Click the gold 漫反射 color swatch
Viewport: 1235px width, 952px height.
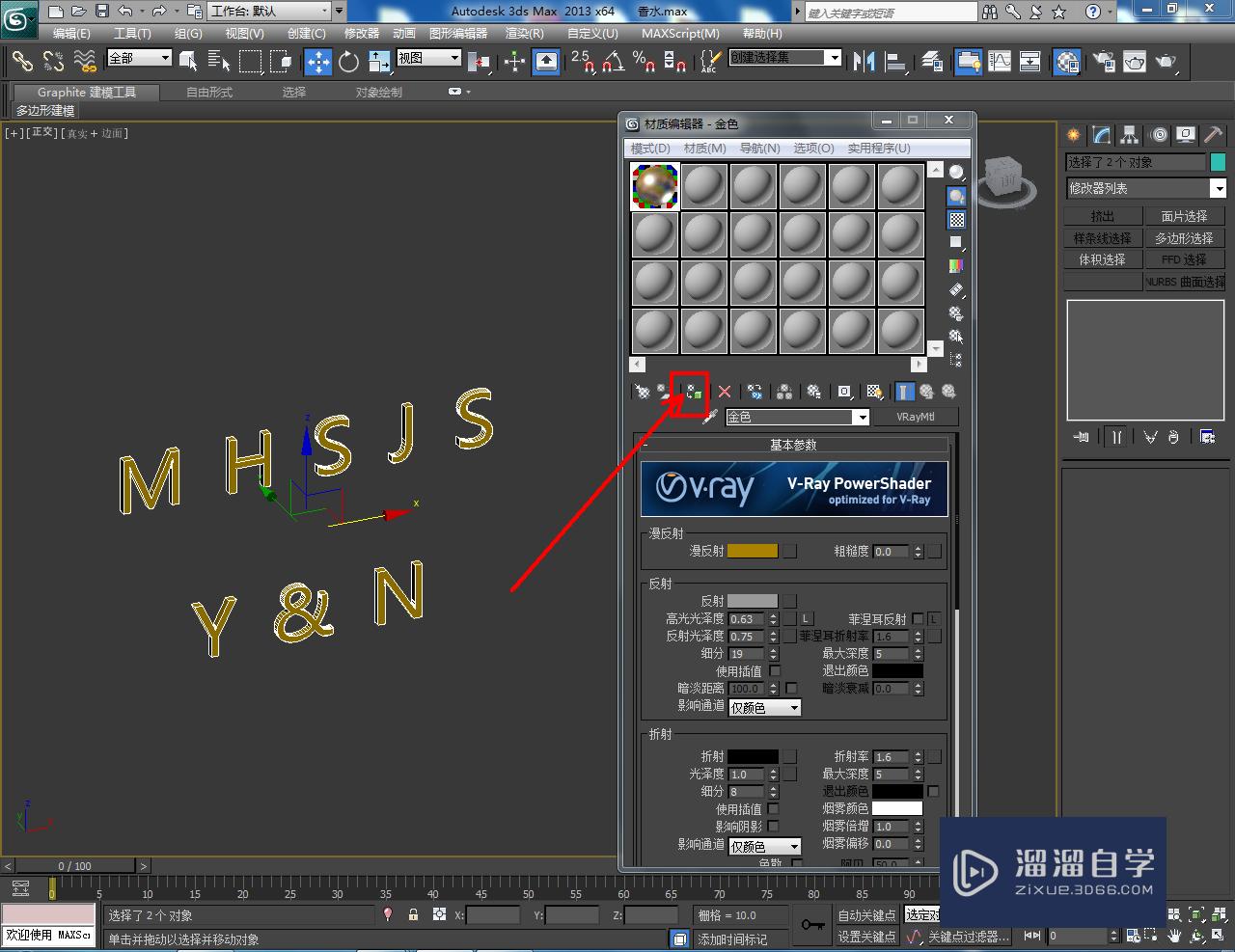point(752,552)
